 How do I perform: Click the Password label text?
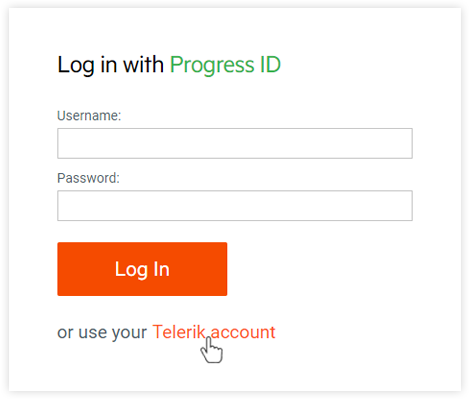click(88, 178)
